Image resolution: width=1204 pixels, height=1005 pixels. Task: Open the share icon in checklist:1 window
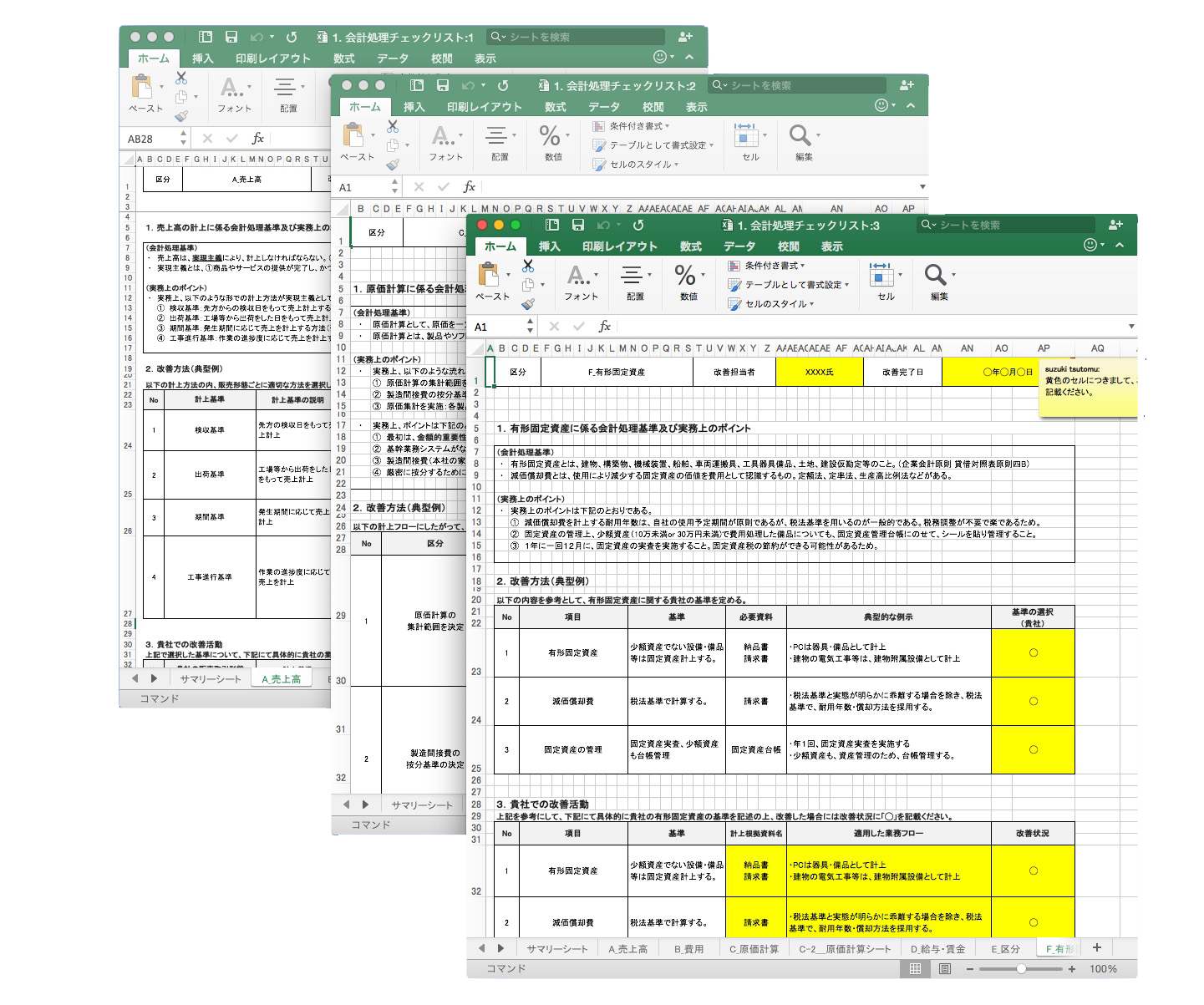tap(685, 37)
